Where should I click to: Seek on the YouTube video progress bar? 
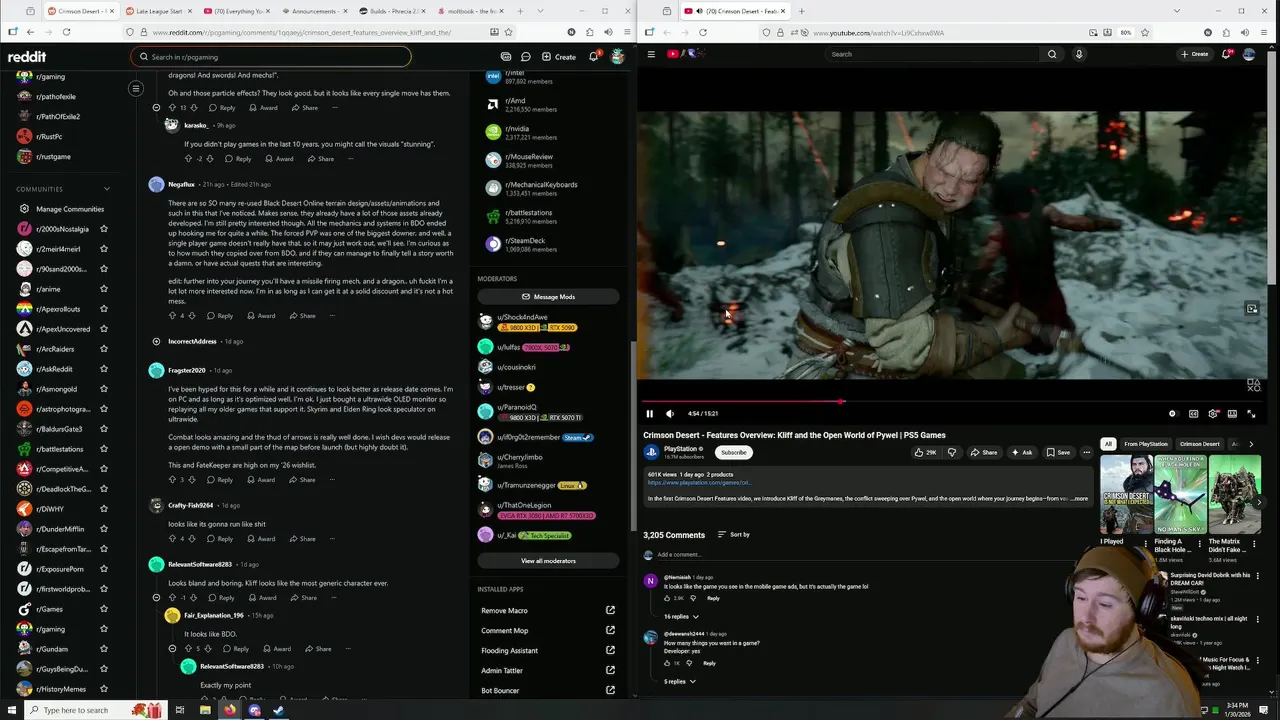point(952,401)
